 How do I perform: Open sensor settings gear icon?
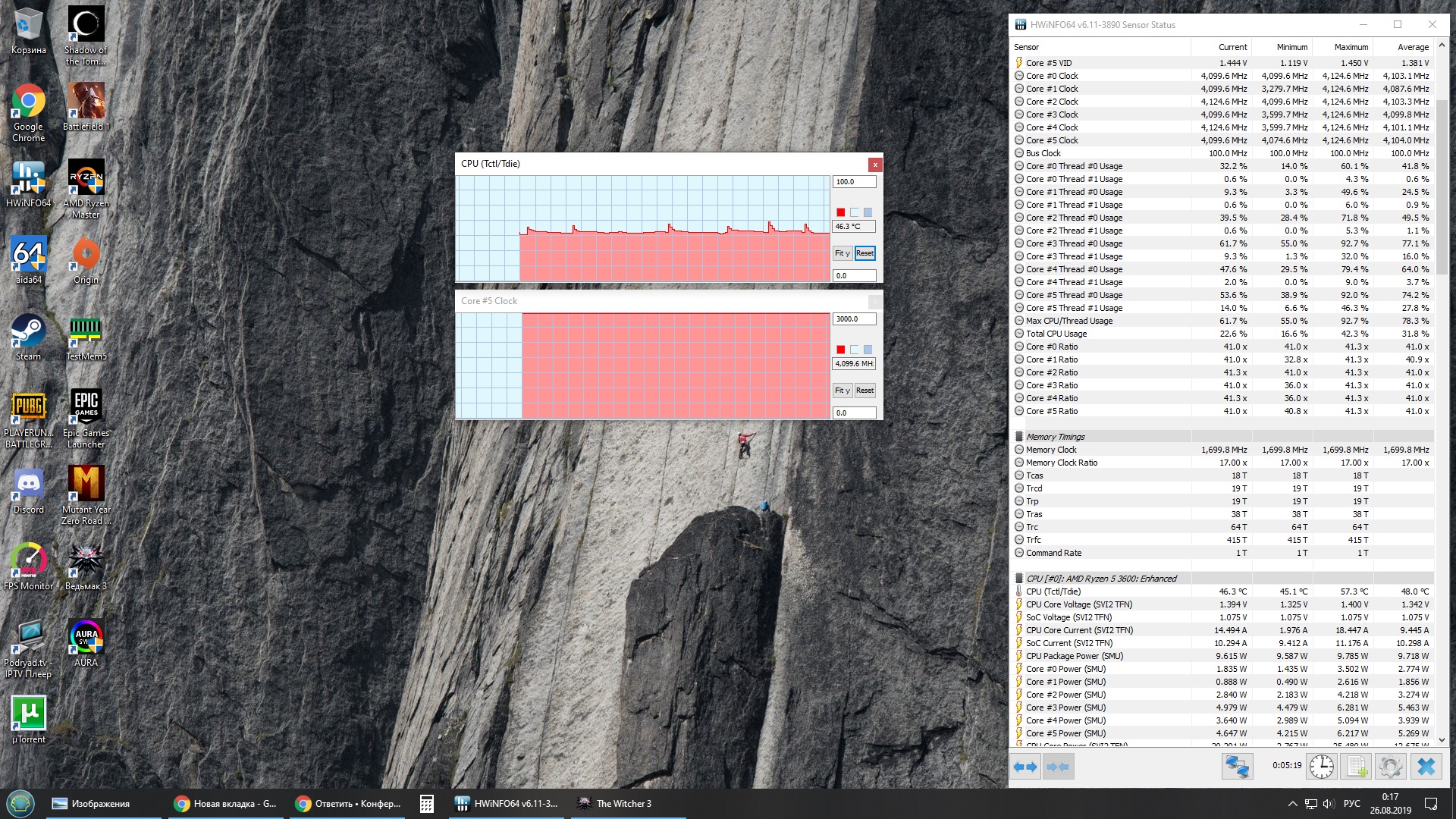1391,767
